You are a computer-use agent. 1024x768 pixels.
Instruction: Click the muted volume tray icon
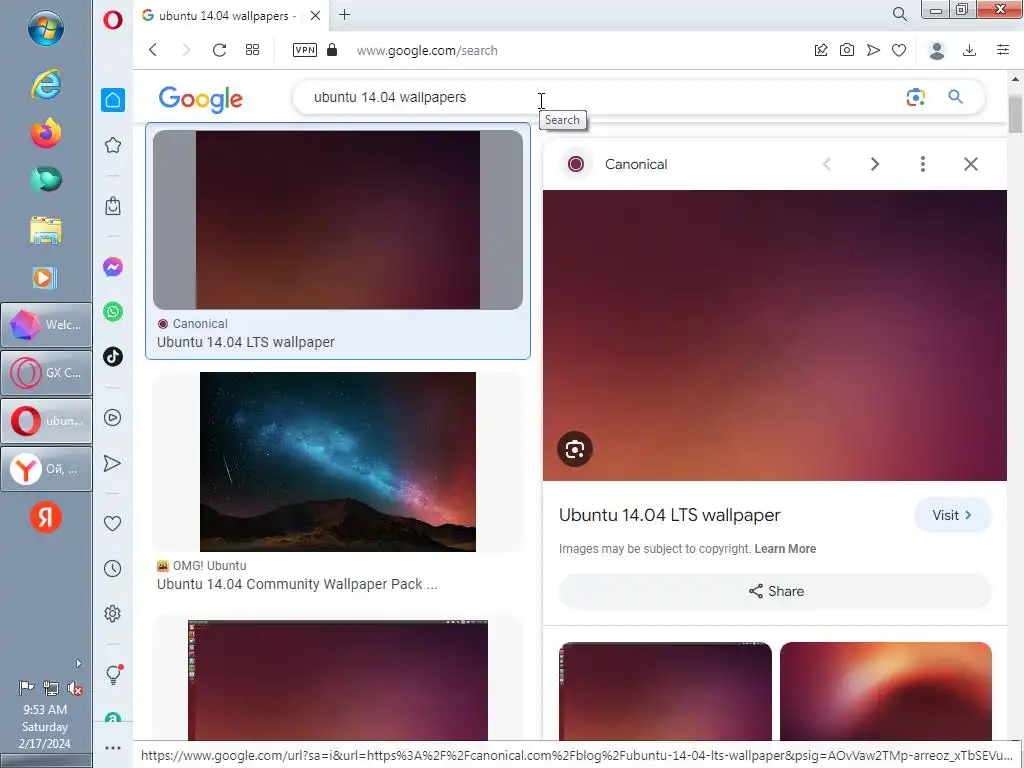click(x=74, y=688)
